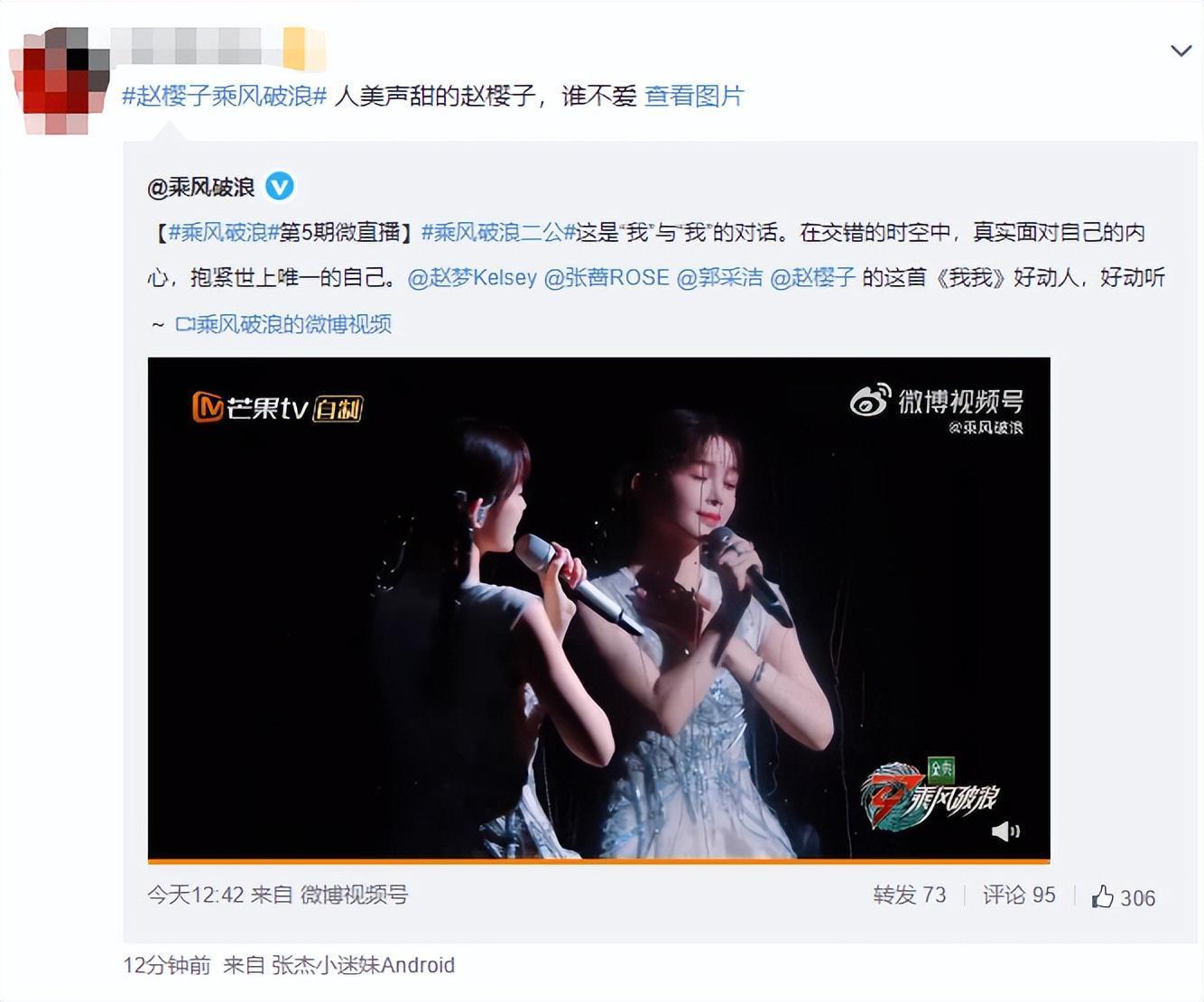
Task: Visit @赵梦Kelsey mention
Action: coord(472,277)
